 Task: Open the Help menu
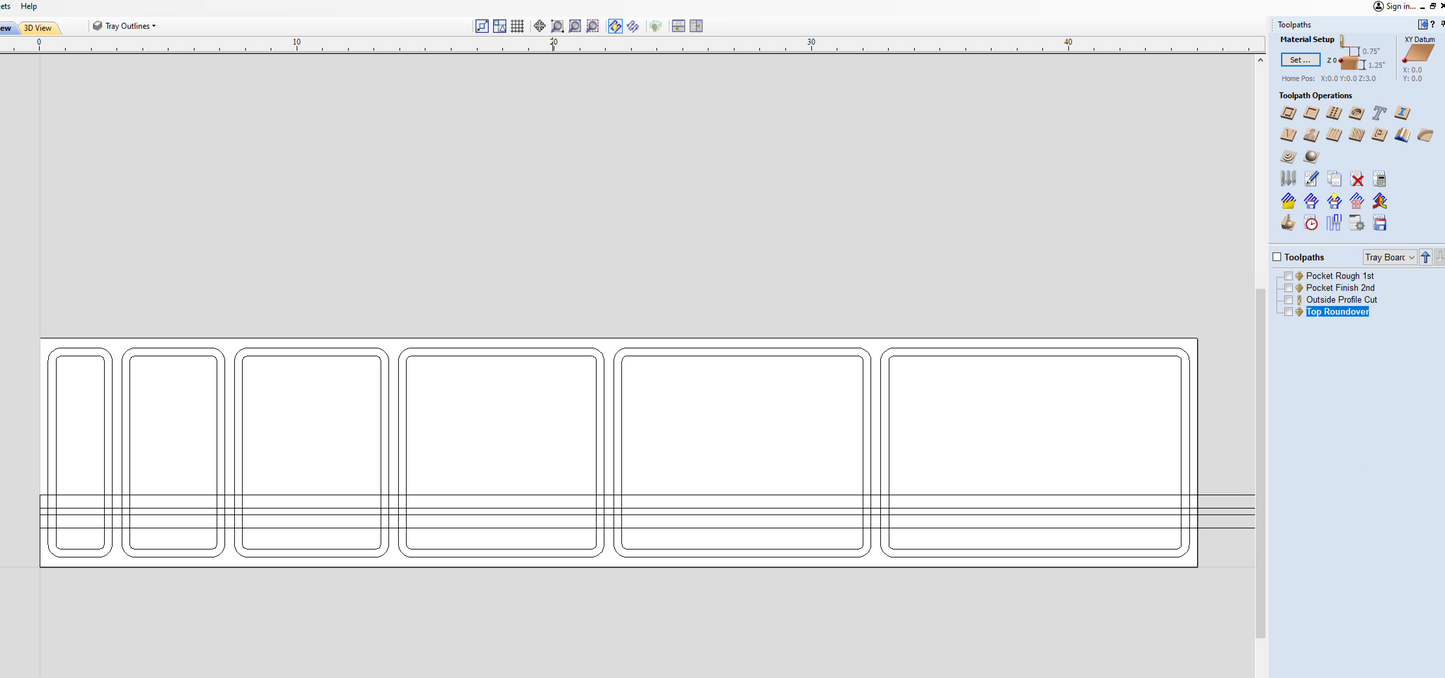pos(29,6)
